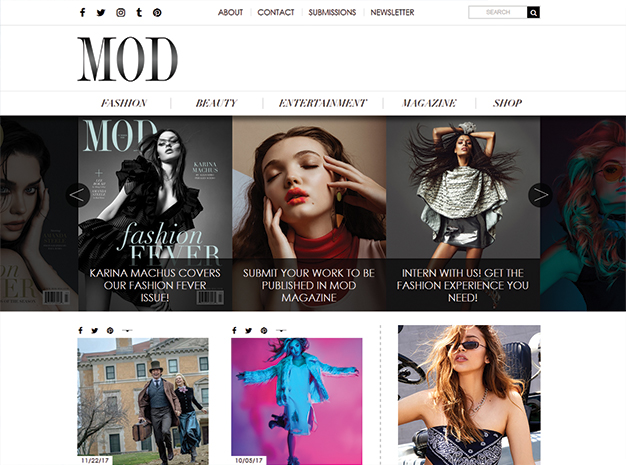Open the Karina Machus Fashion Fever slide

155,214
